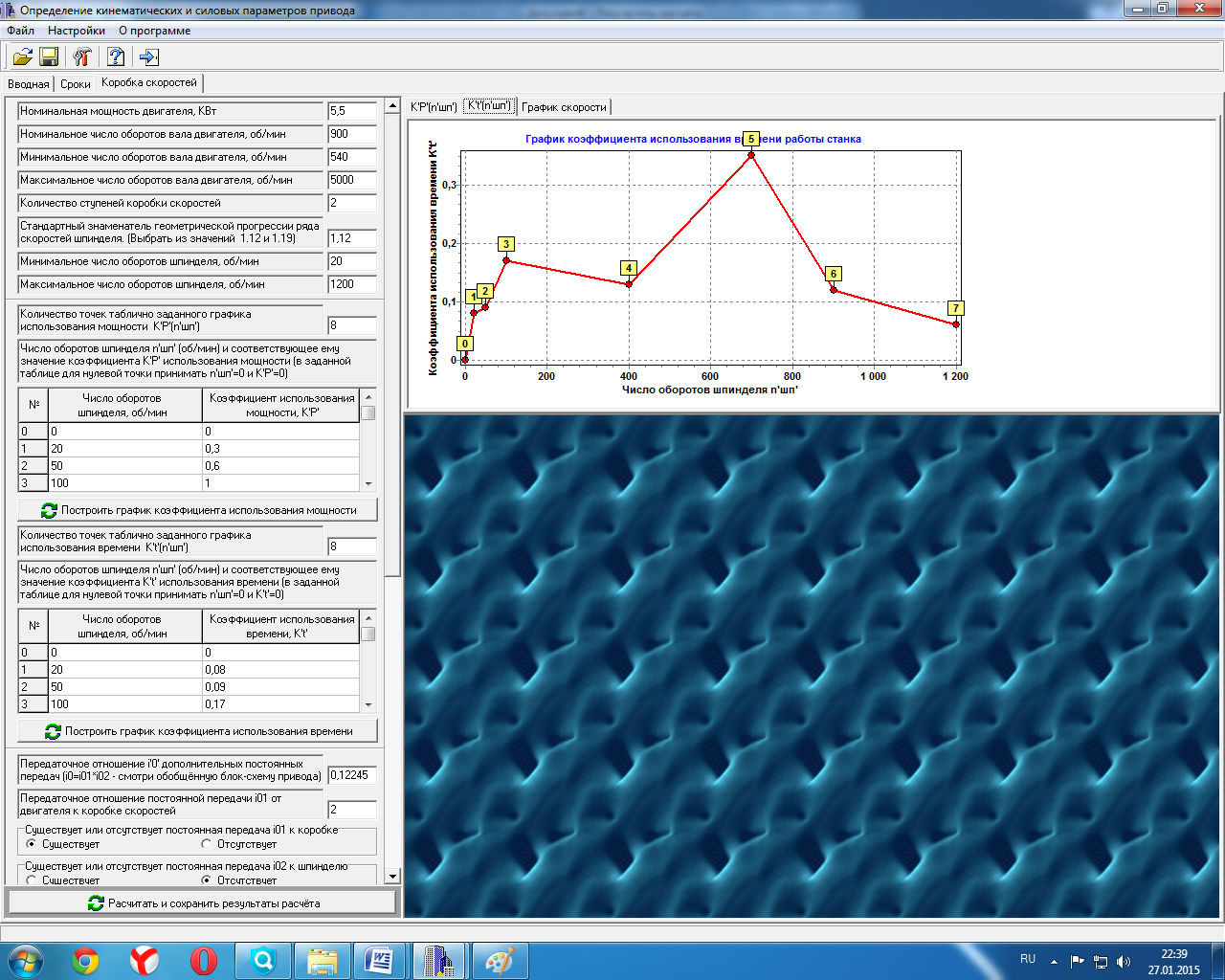Click 'Расчитать и сохранить результаты расчёта' button
Image resolution: width=1225 pixels, height=980 pixels.
point(202,902)
